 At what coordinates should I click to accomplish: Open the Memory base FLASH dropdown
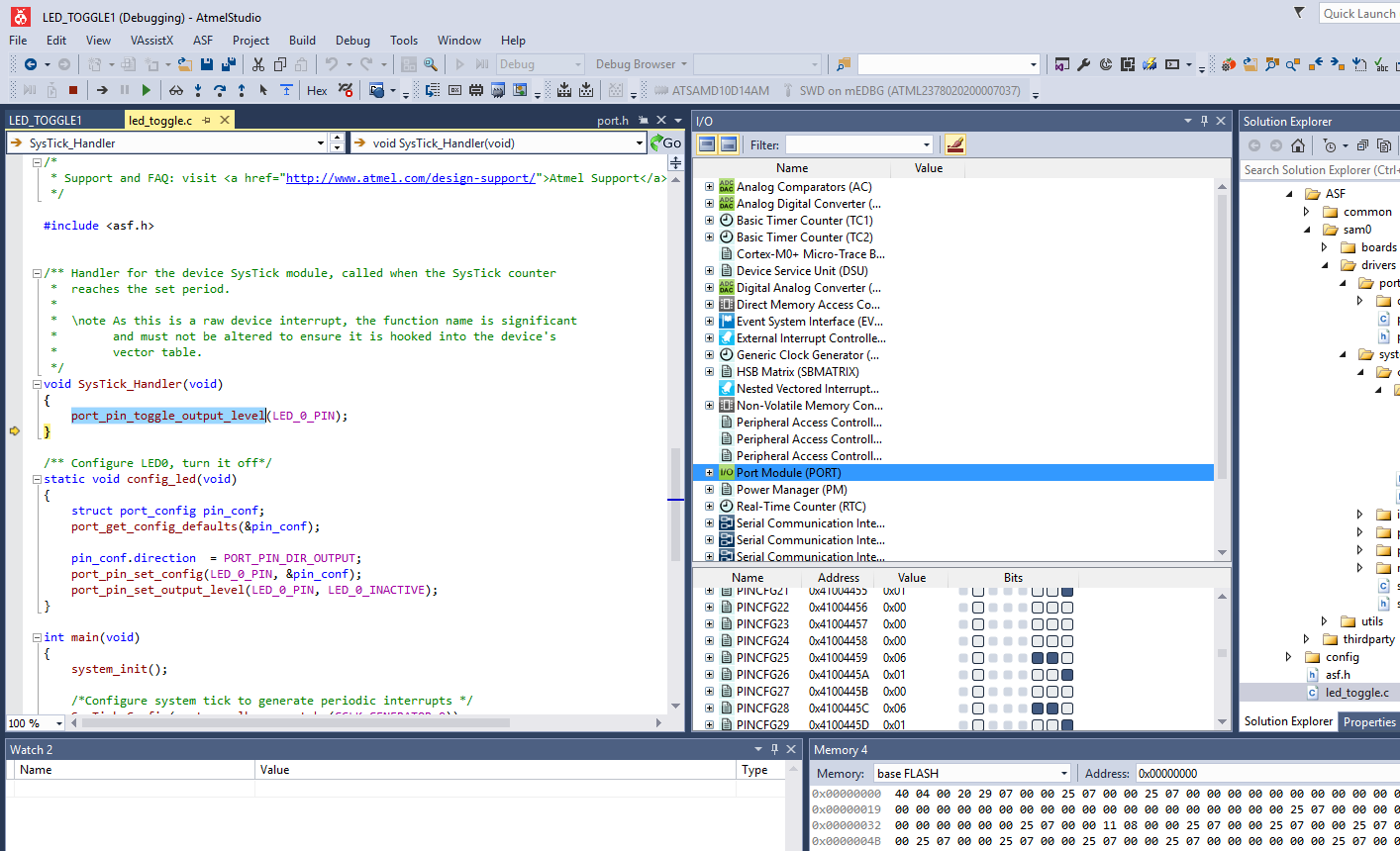[1064, 774]
